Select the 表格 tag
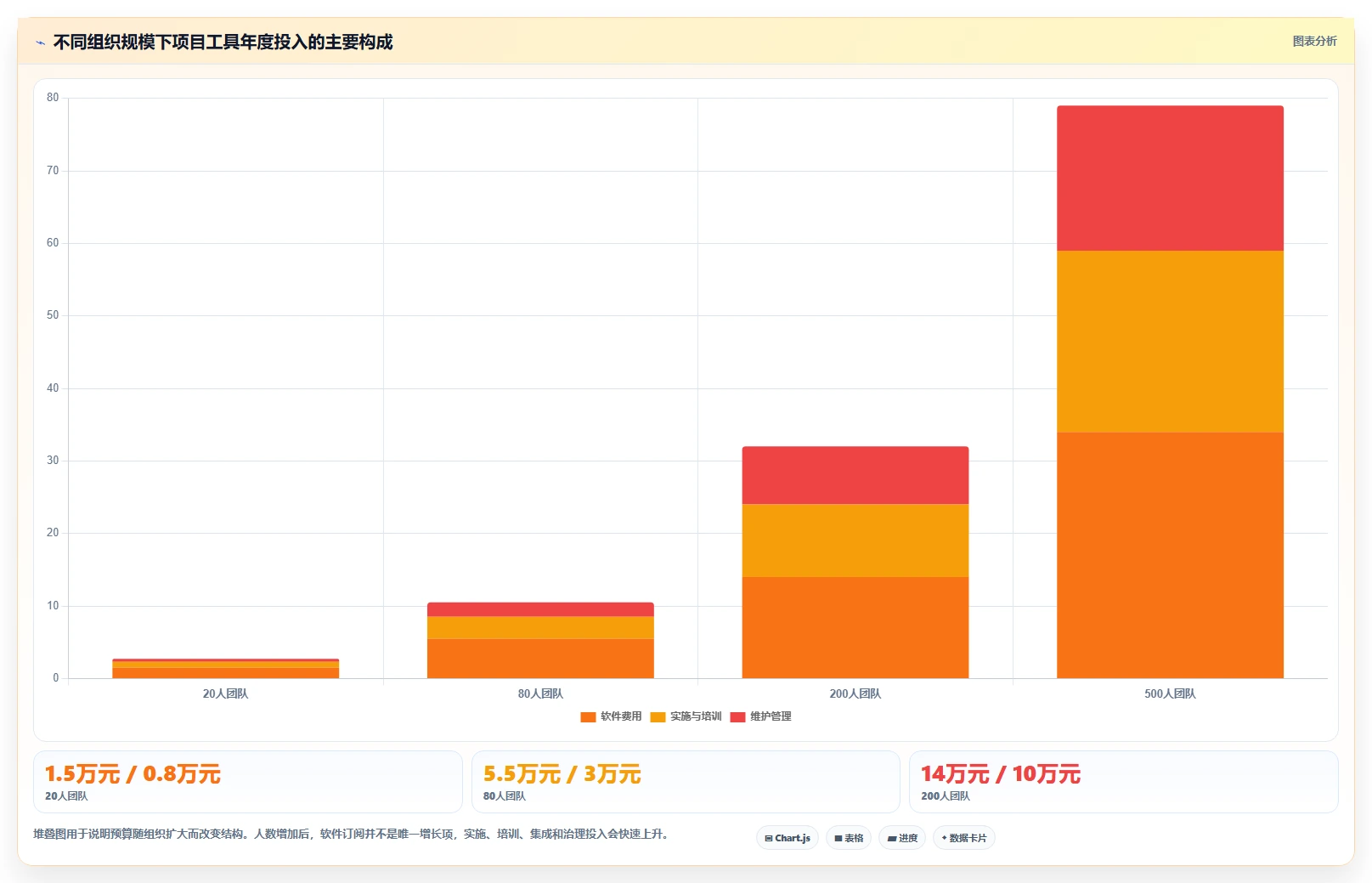Image resolution: width=1372 pixels, height=883 pixels. 849,838
